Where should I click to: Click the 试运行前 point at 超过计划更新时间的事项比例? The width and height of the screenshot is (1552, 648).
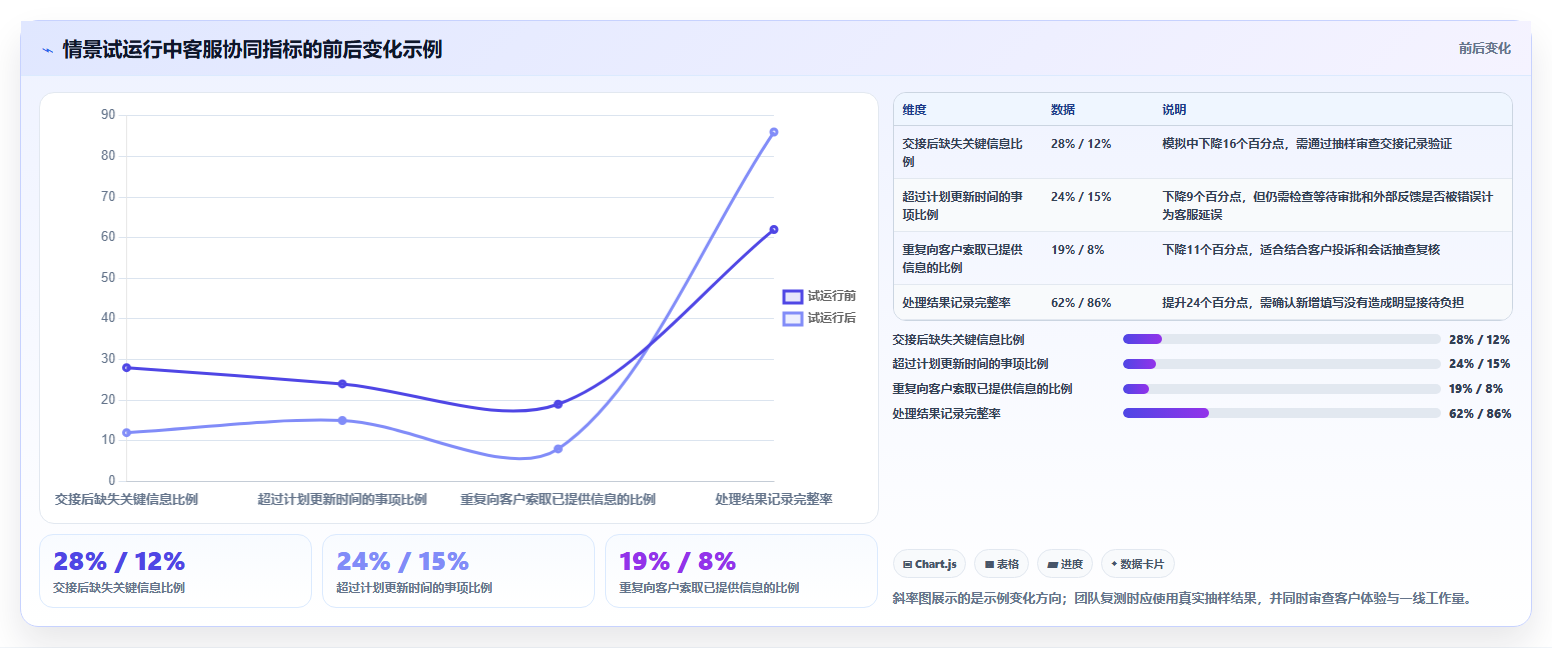click(x=342, y=384)
